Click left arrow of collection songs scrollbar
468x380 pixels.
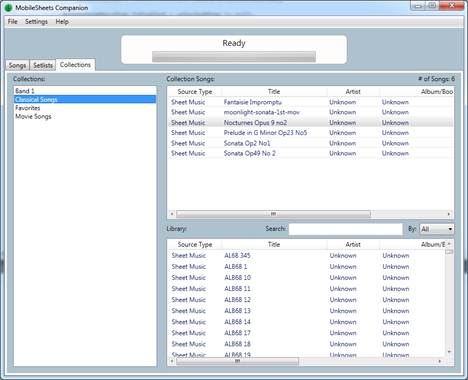(172, 214)
